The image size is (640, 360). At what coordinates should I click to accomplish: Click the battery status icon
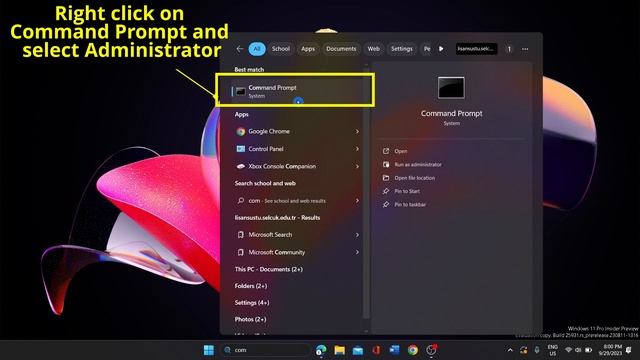589,350
